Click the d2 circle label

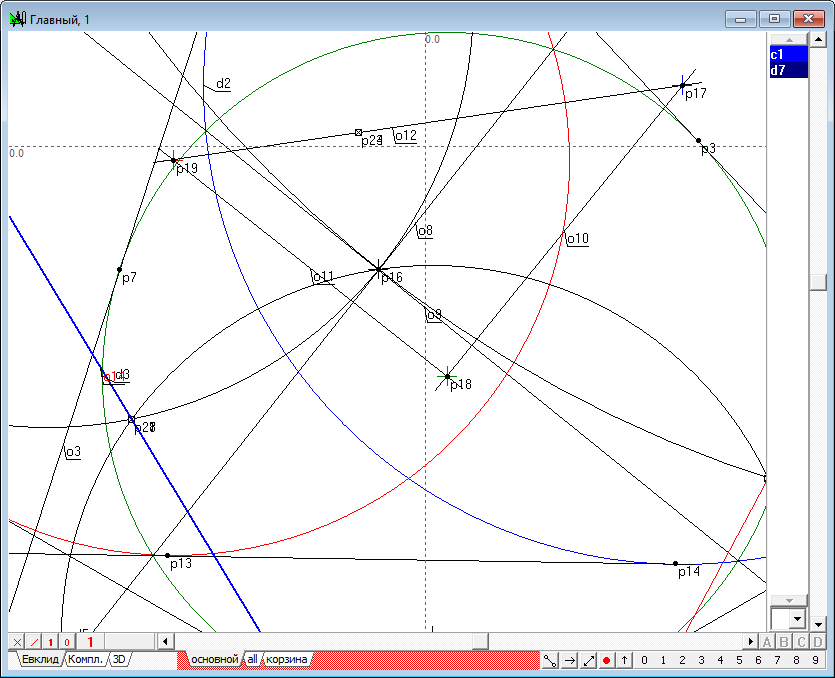(x=224, y=84)
